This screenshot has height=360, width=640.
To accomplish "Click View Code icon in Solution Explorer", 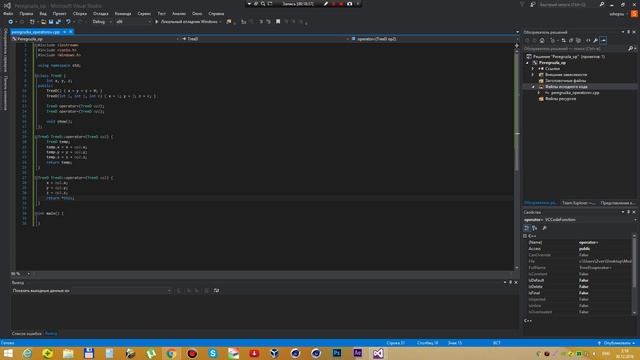I will [x=588, y=40].
